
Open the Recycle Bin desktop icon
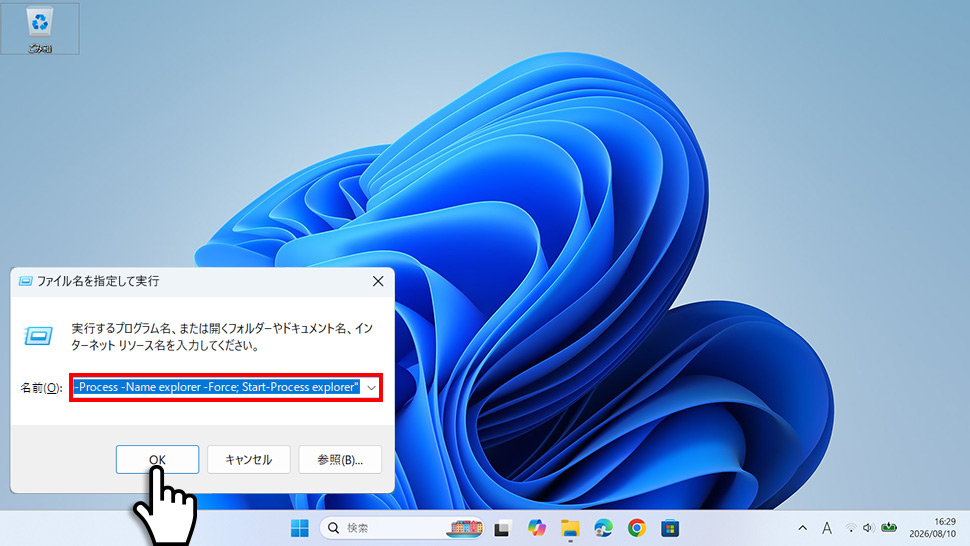(40, 28)
